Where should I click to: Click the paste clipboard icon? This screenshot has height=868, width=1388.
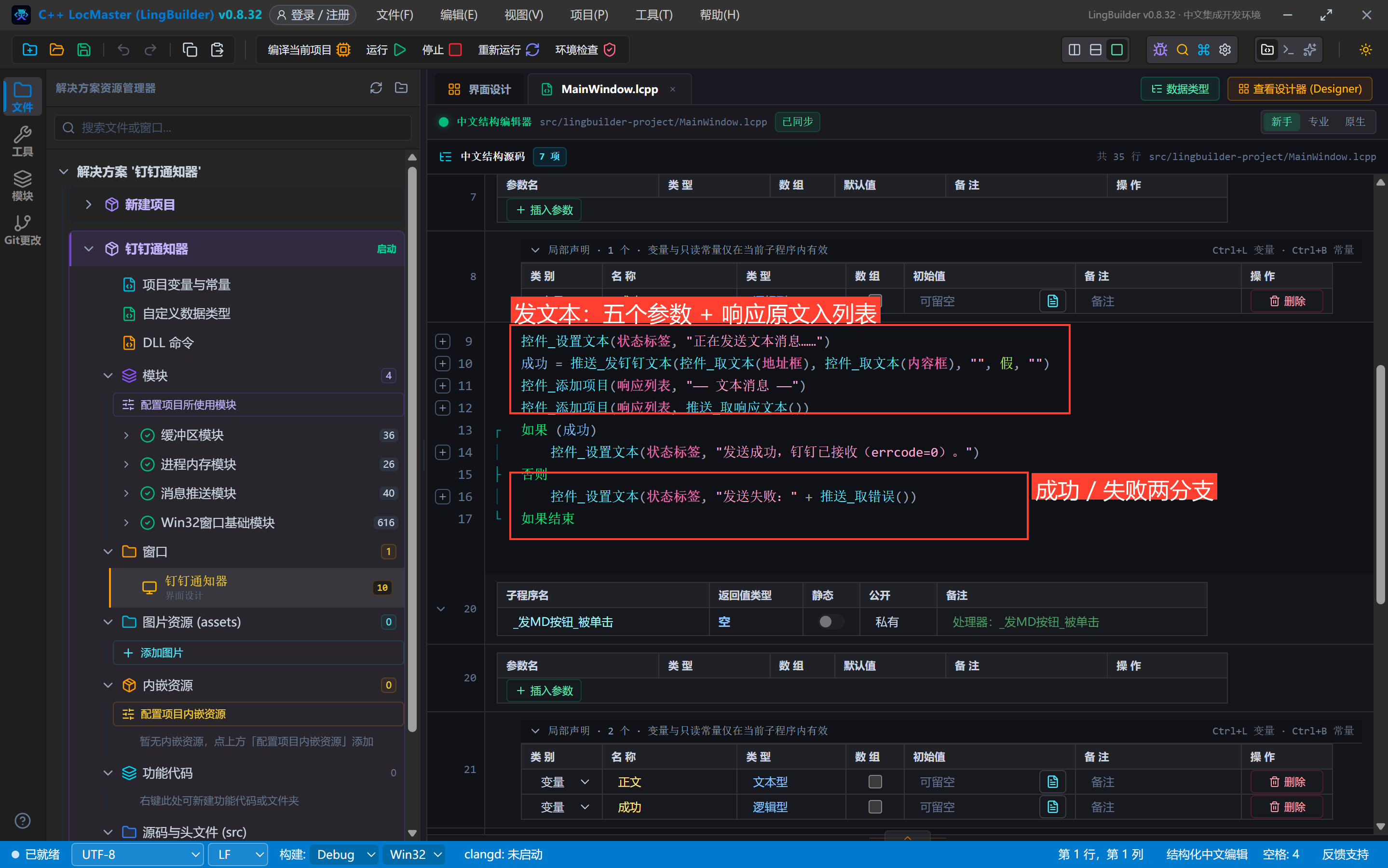tap(217, 50)
